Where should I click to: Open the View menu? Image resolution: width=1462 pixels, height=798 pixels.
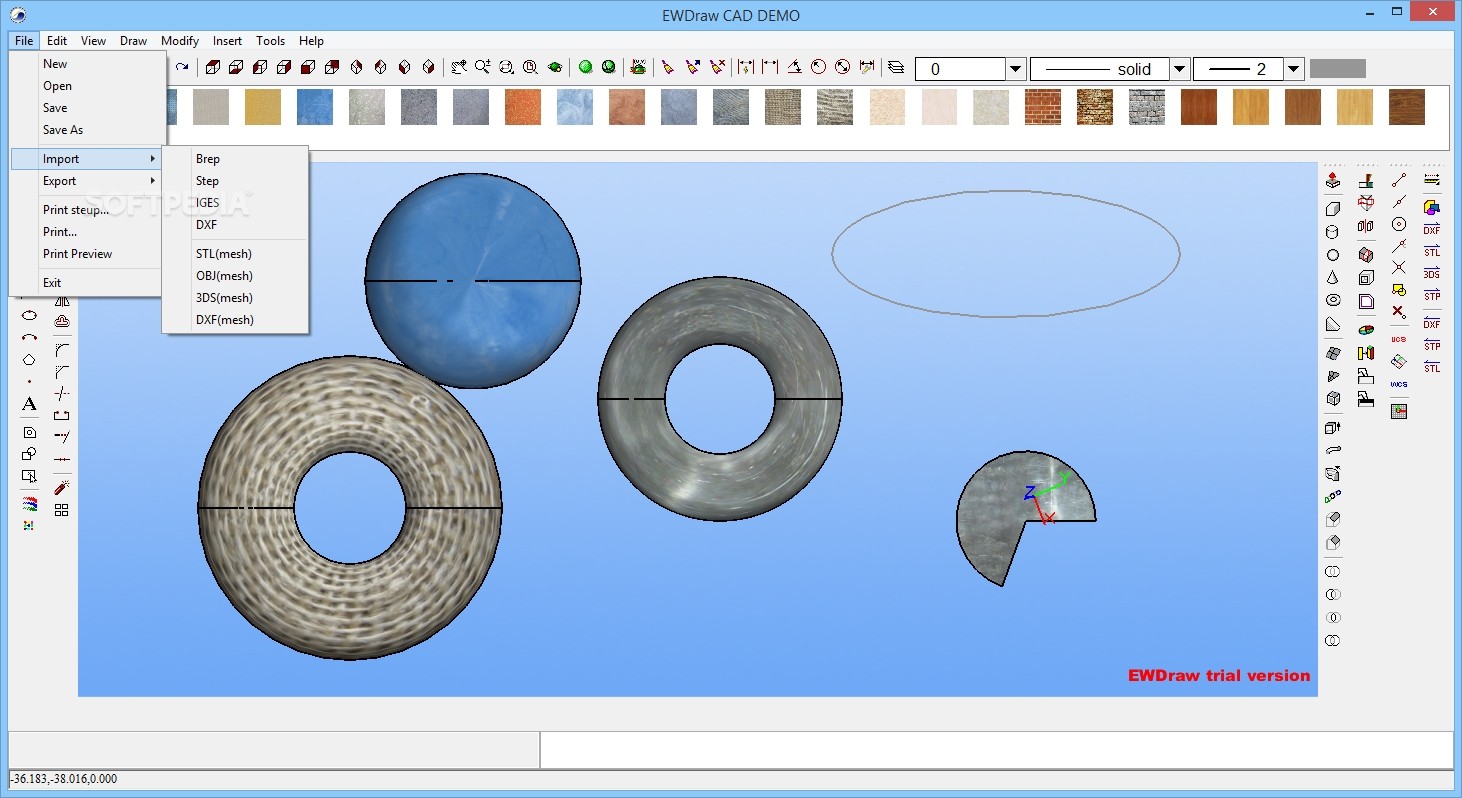94,41
